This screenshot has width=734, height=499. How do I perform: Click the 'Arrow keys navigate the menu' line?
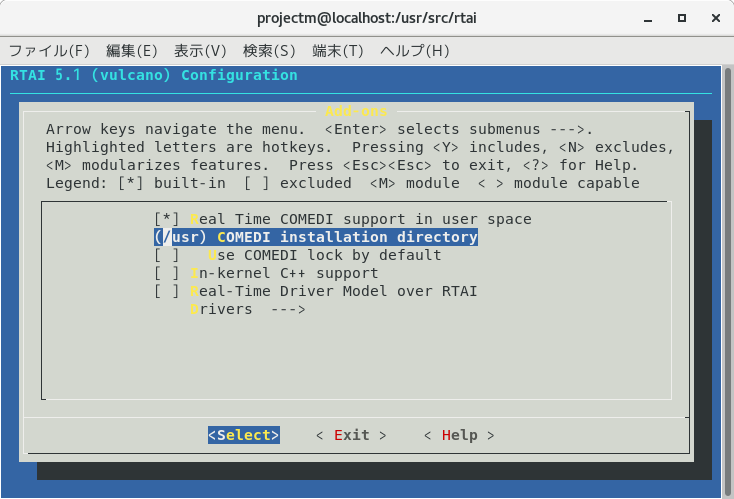[x=320, y=129]
